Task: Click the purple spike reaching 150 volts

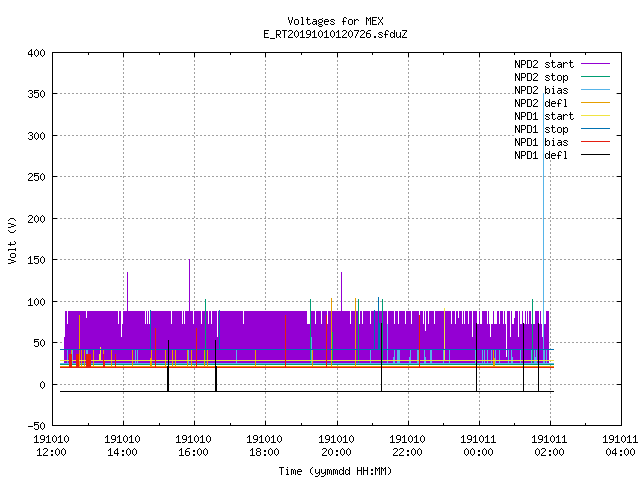Action: click(x=189, y=285)
